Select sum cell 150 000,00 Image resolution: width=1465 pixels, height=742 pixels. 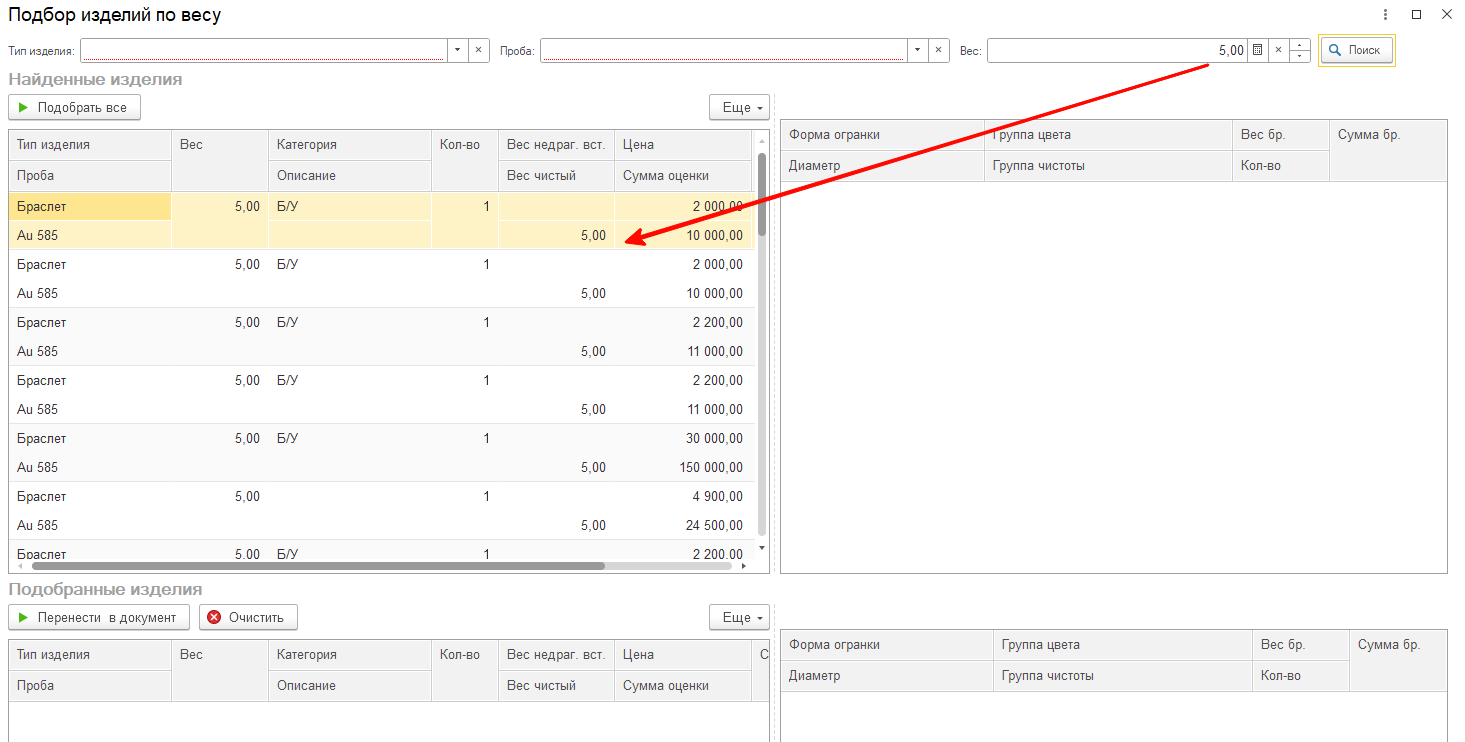point(683,467)
